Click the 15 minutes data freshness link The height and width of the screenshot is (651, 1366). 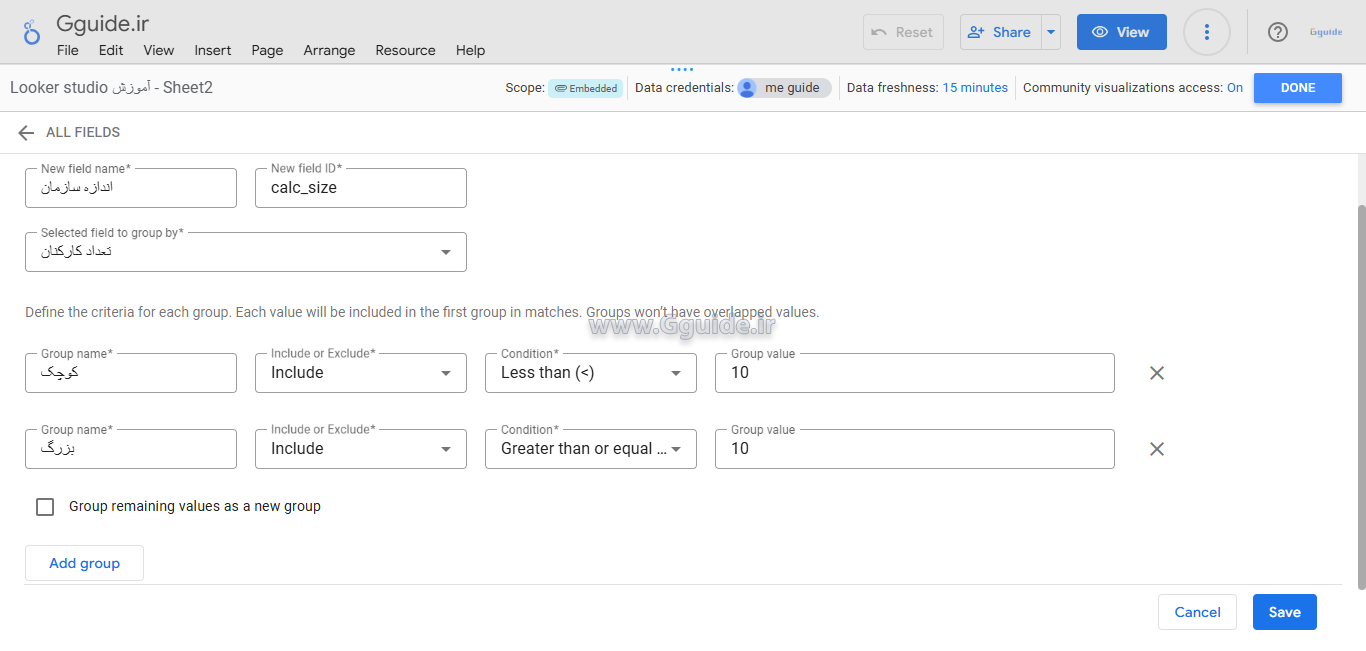coord(975,88)
